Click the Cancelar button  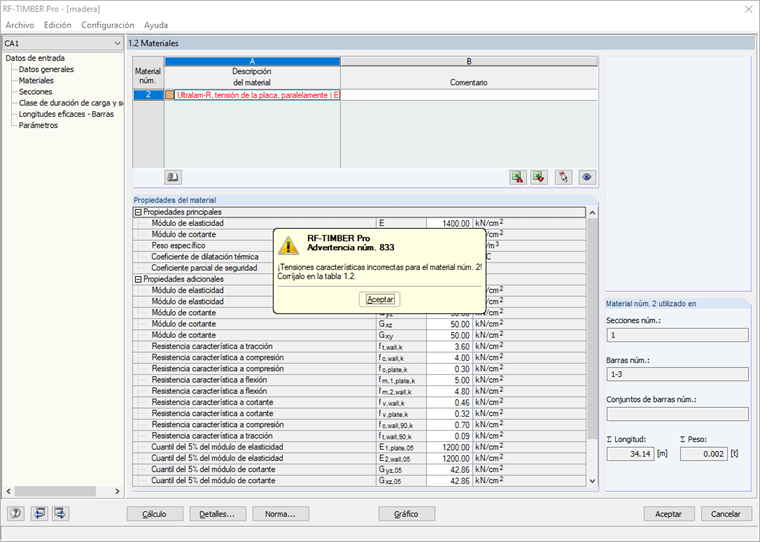click(726, 514)
